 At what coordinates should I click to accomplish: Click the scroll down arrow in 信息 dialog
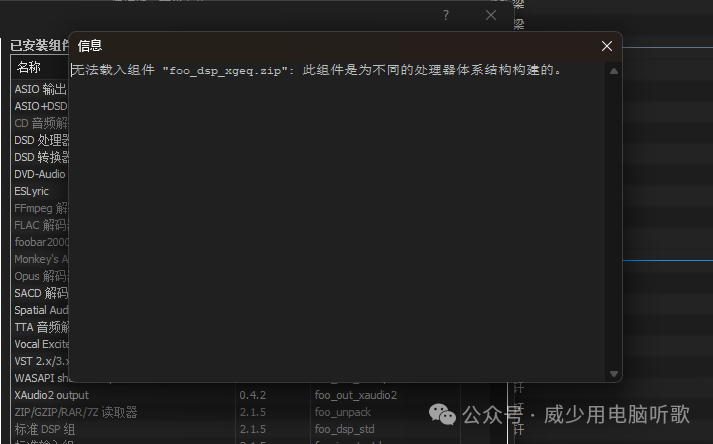click(613, 374)
